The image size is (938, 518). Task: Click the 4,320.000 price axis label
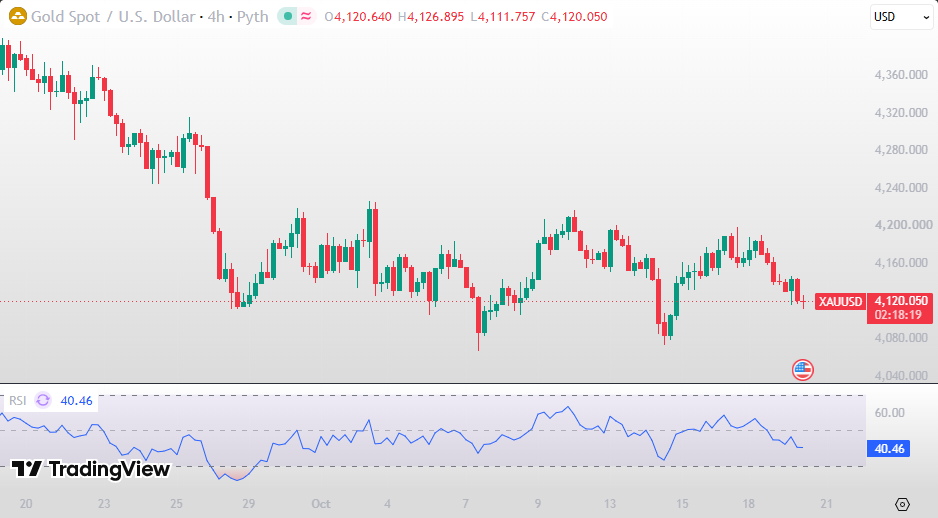click(901, 112)
